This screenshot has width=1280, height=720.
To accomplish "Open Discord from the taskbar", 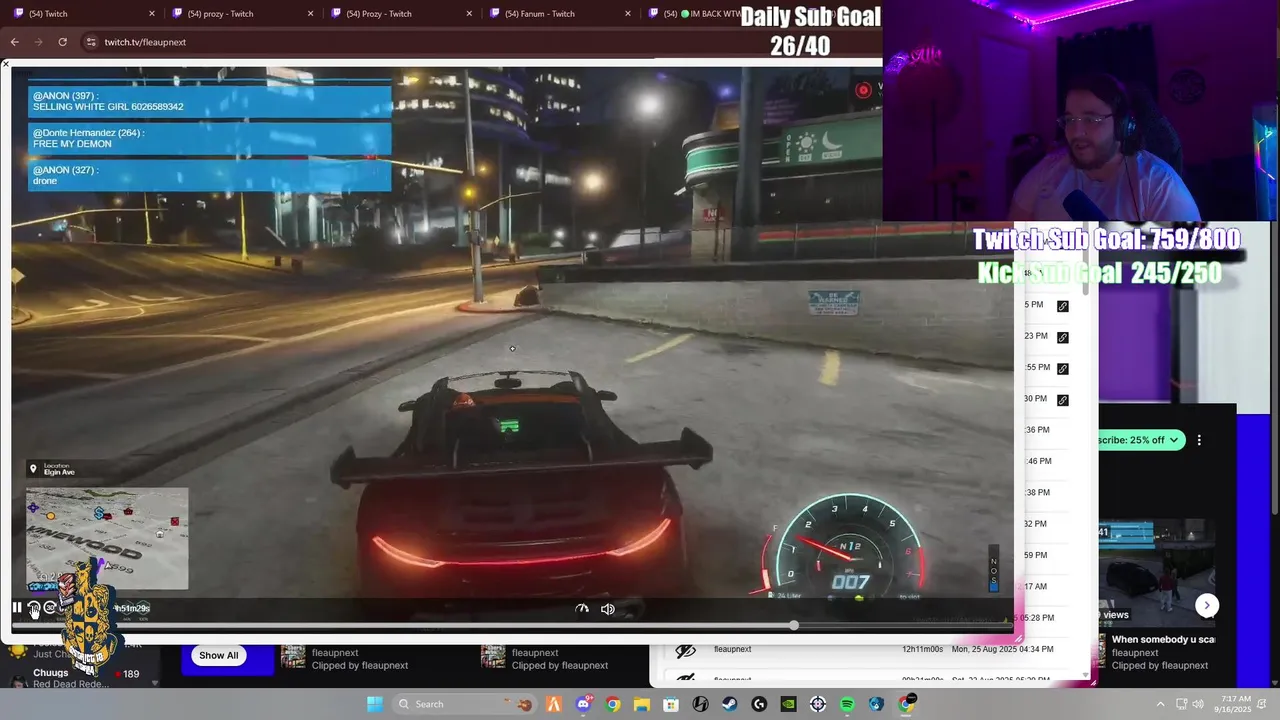I will pyautogui.click(x=583, y=704).
